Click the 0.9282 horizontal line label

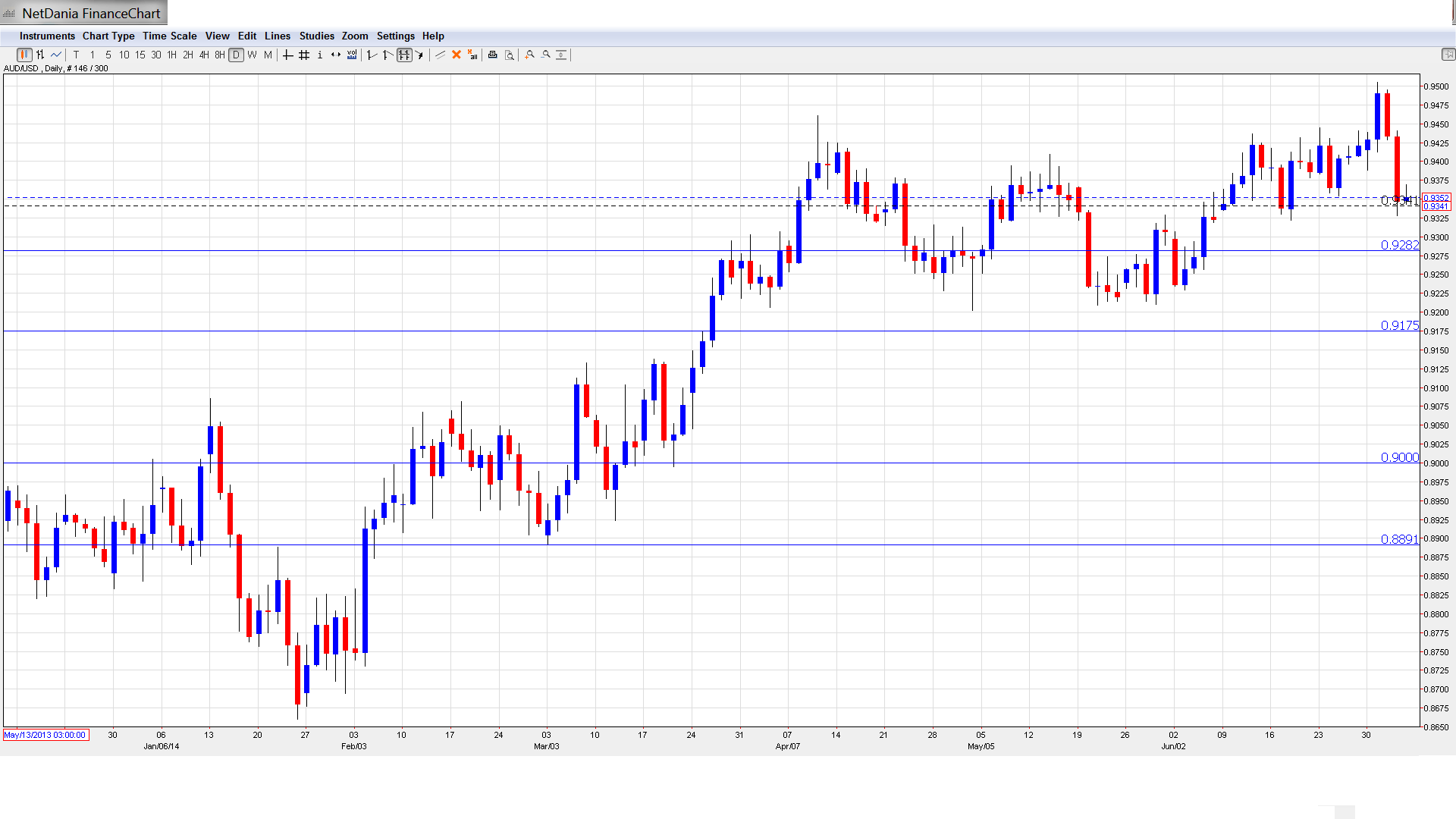(x=1399, y=245)
